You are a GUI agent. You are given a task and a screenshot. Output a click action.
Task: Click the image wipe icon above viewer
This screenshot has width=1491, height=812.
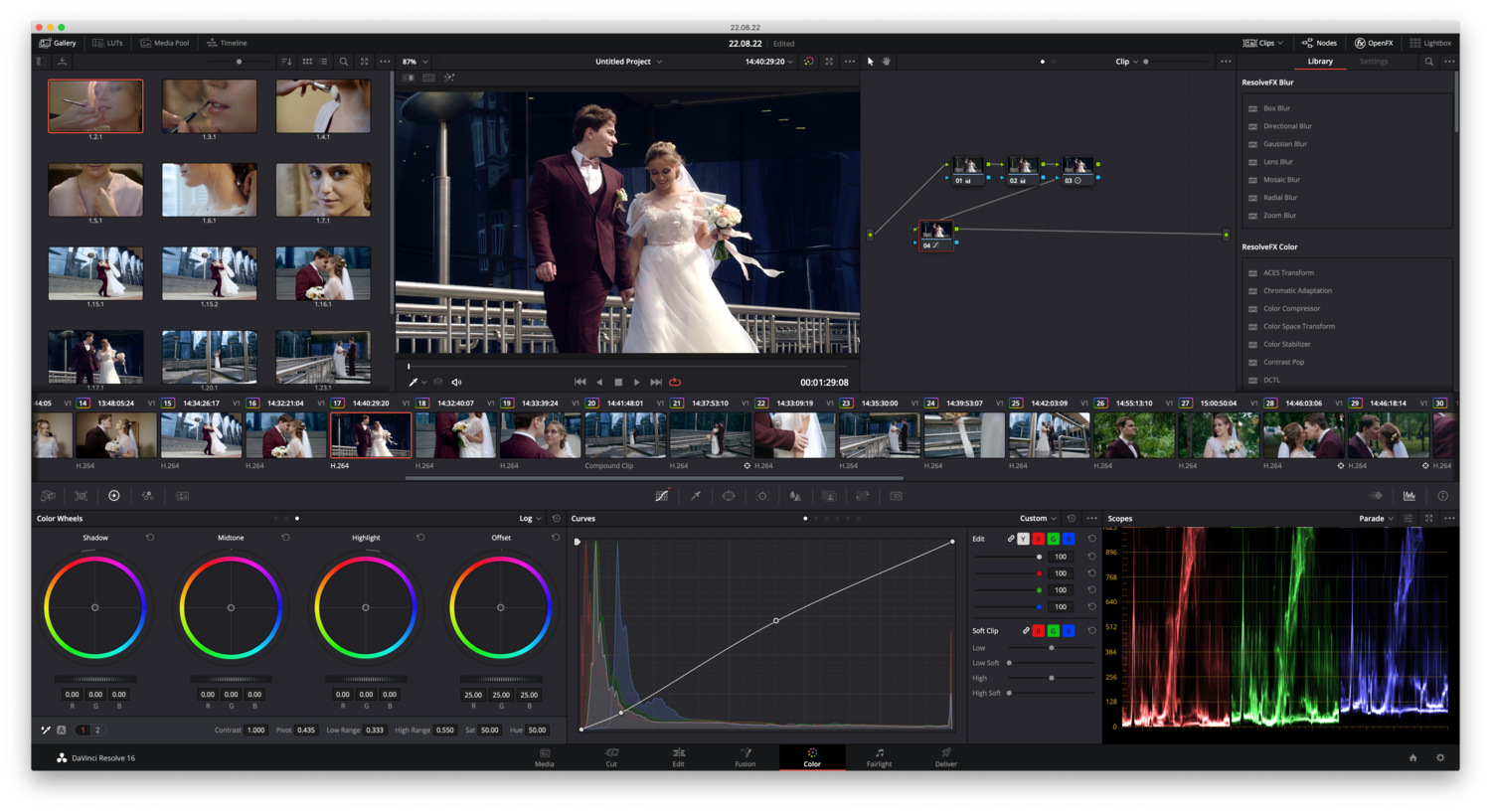point(409,78)
